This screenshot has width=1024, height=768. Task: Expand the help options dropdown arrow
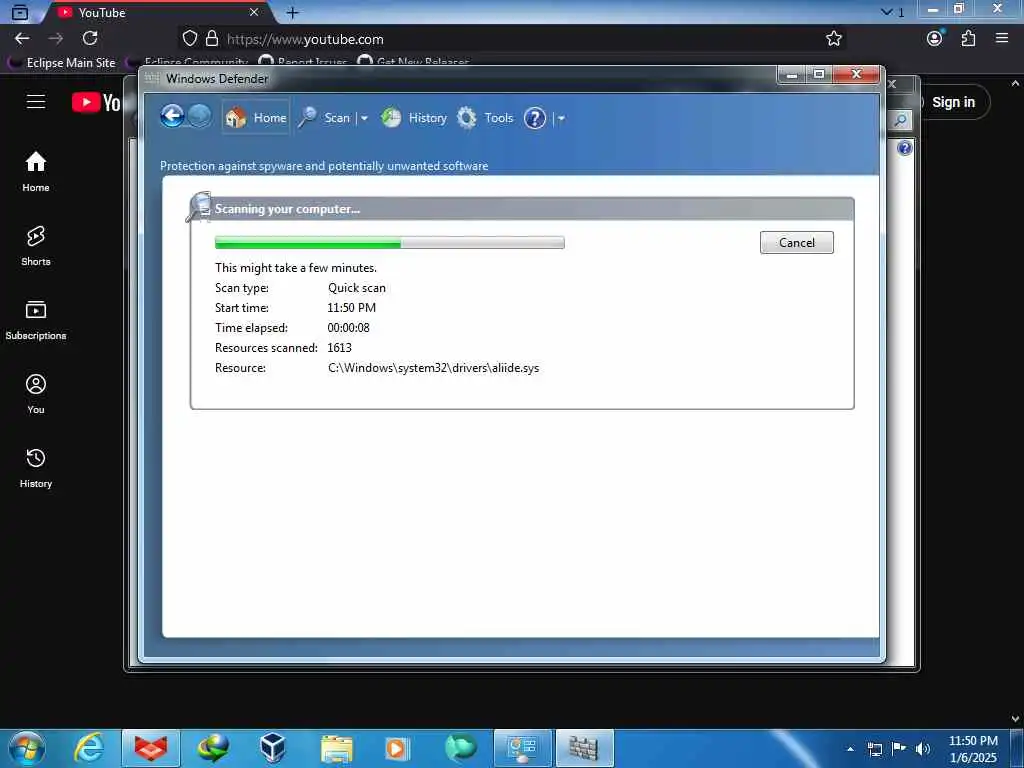pyautogui.click(x=561, y=118)
